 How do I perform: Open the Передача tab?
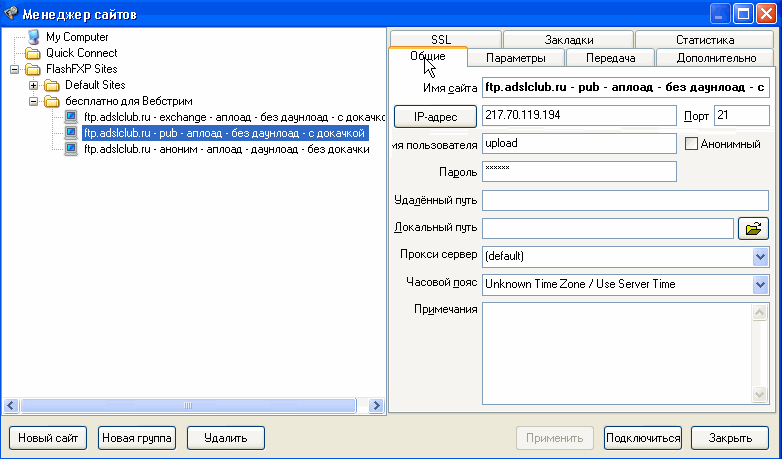click(610, 58)
